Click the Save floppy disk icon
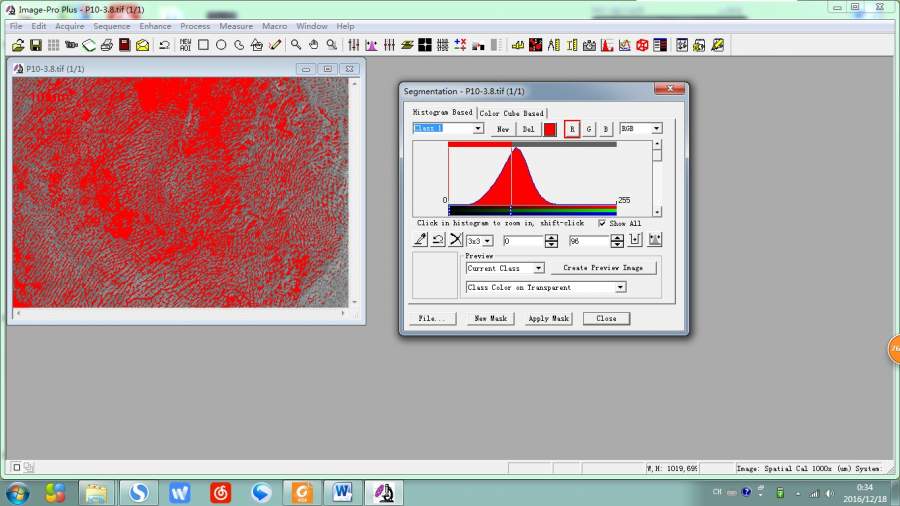Screen dimensions: 900x506 tap(35, 45)
